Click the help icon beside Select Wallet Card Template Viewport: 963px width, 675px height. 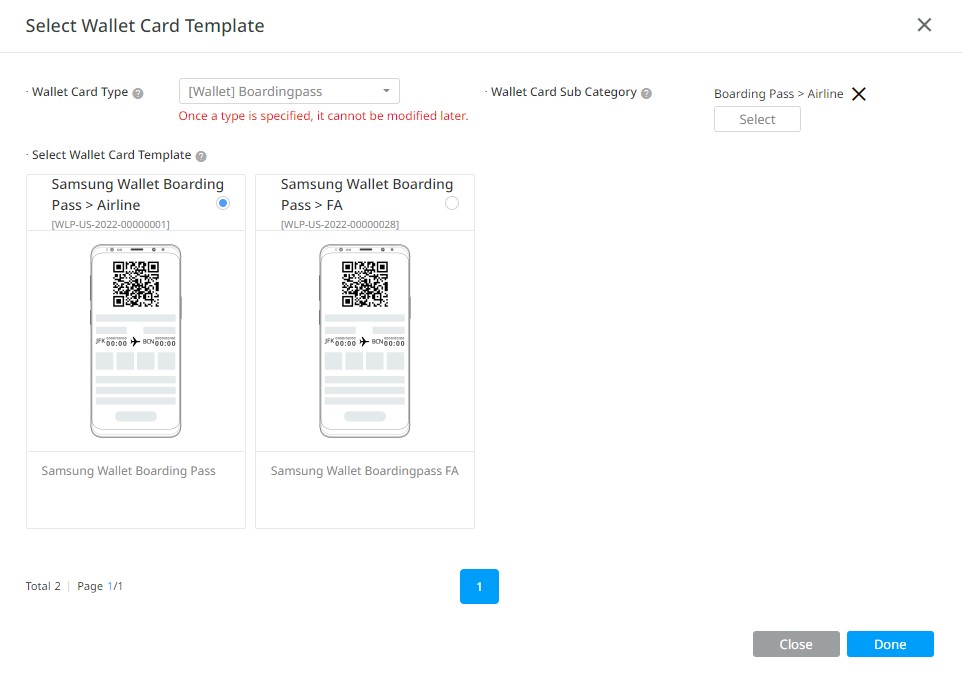(201, 155)
